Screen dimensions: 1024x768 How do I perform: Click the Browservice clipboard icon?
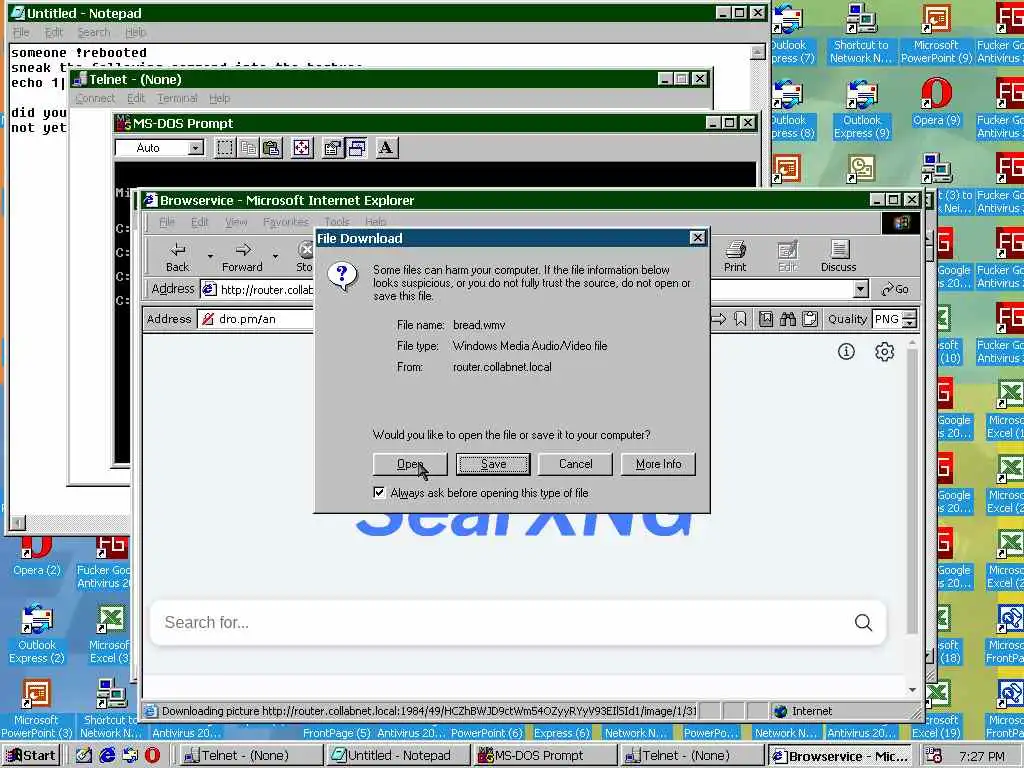click(810, 319)
